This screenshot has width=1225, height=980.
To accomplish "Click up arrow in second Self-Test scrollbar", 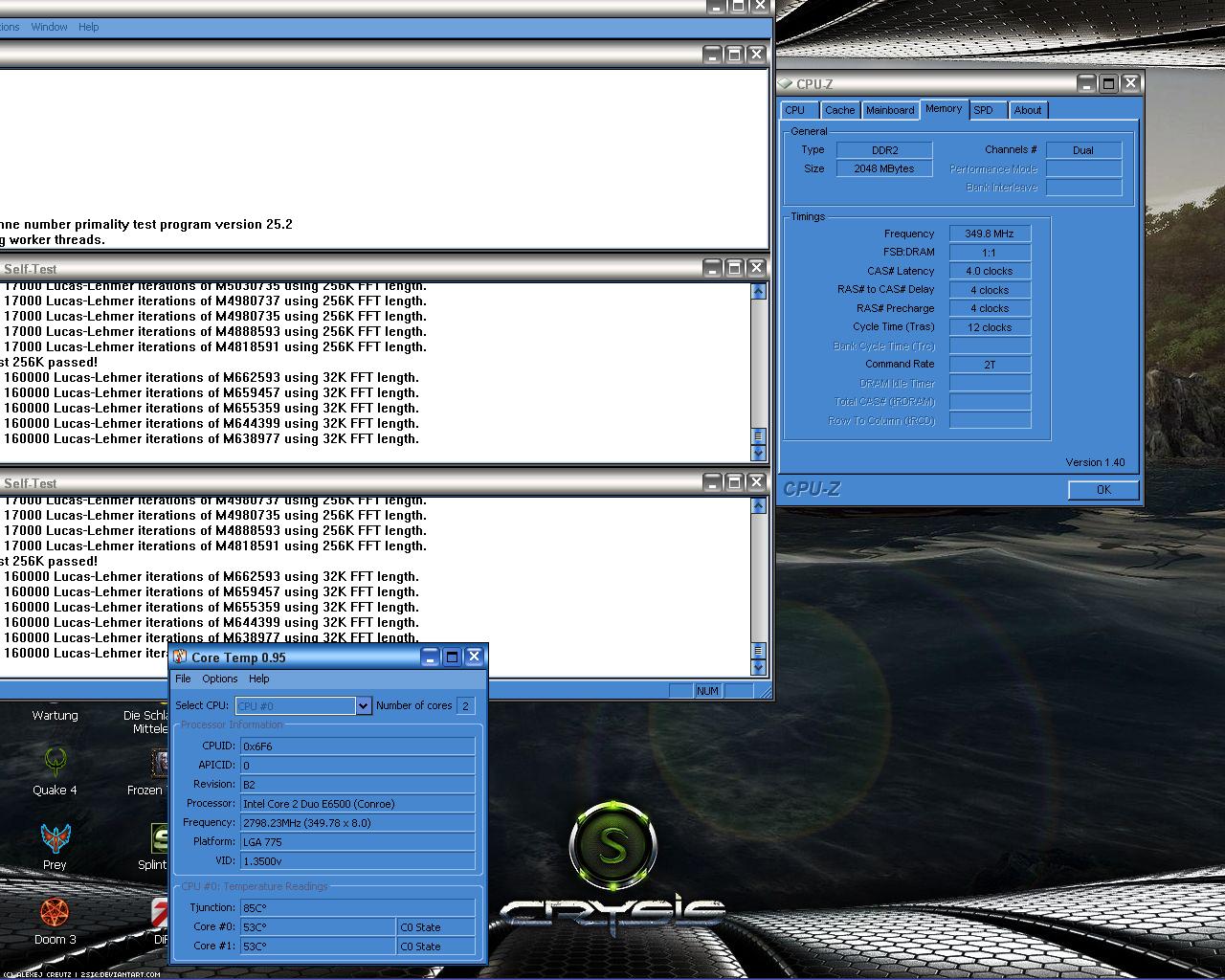I will pyautogui.click(x=759, y=505).
